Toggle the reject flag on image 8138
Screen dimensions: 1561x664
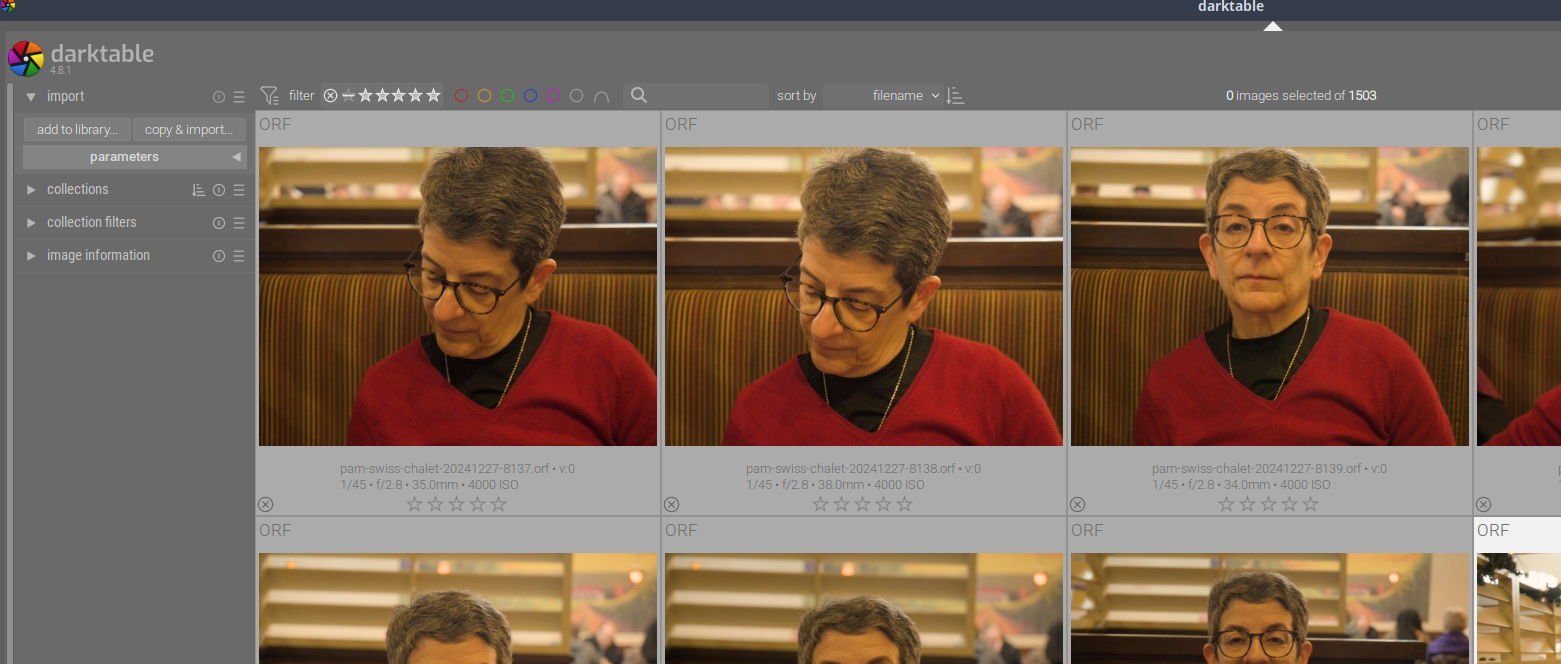tap(671, 504)
